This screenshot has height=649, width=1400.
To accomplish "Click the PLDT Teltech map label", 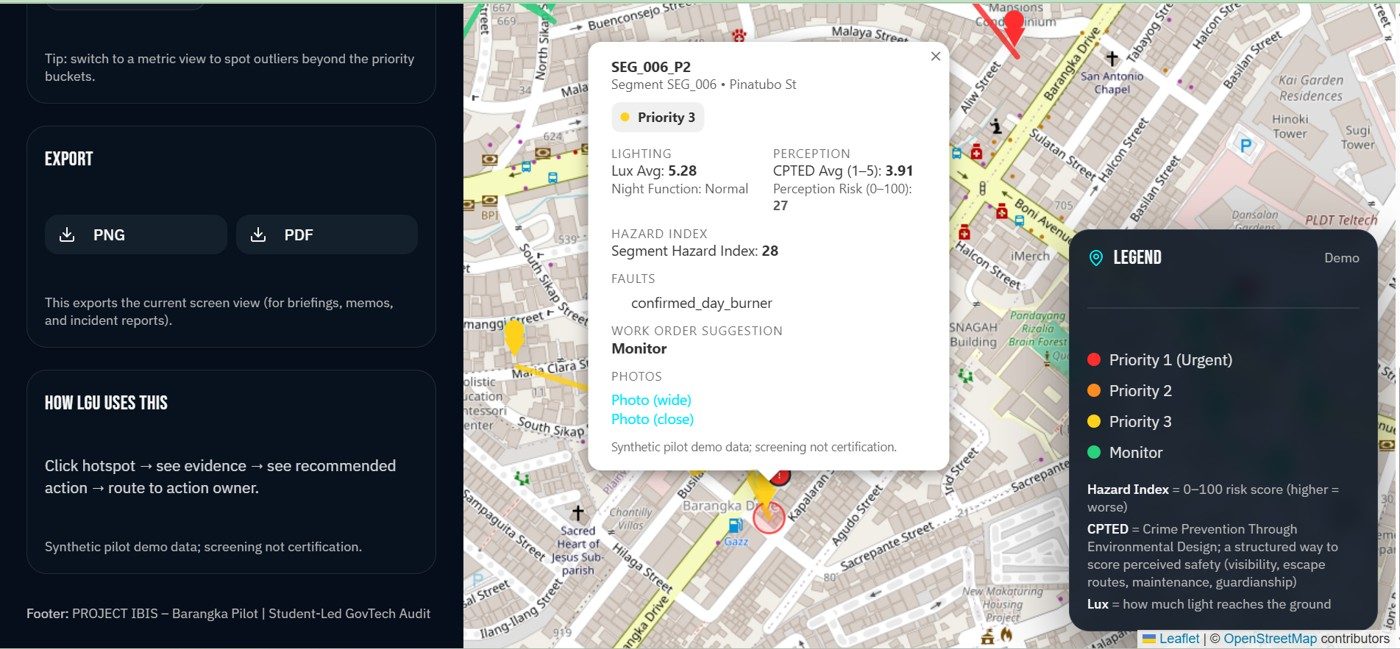I will pos(1343,219).
